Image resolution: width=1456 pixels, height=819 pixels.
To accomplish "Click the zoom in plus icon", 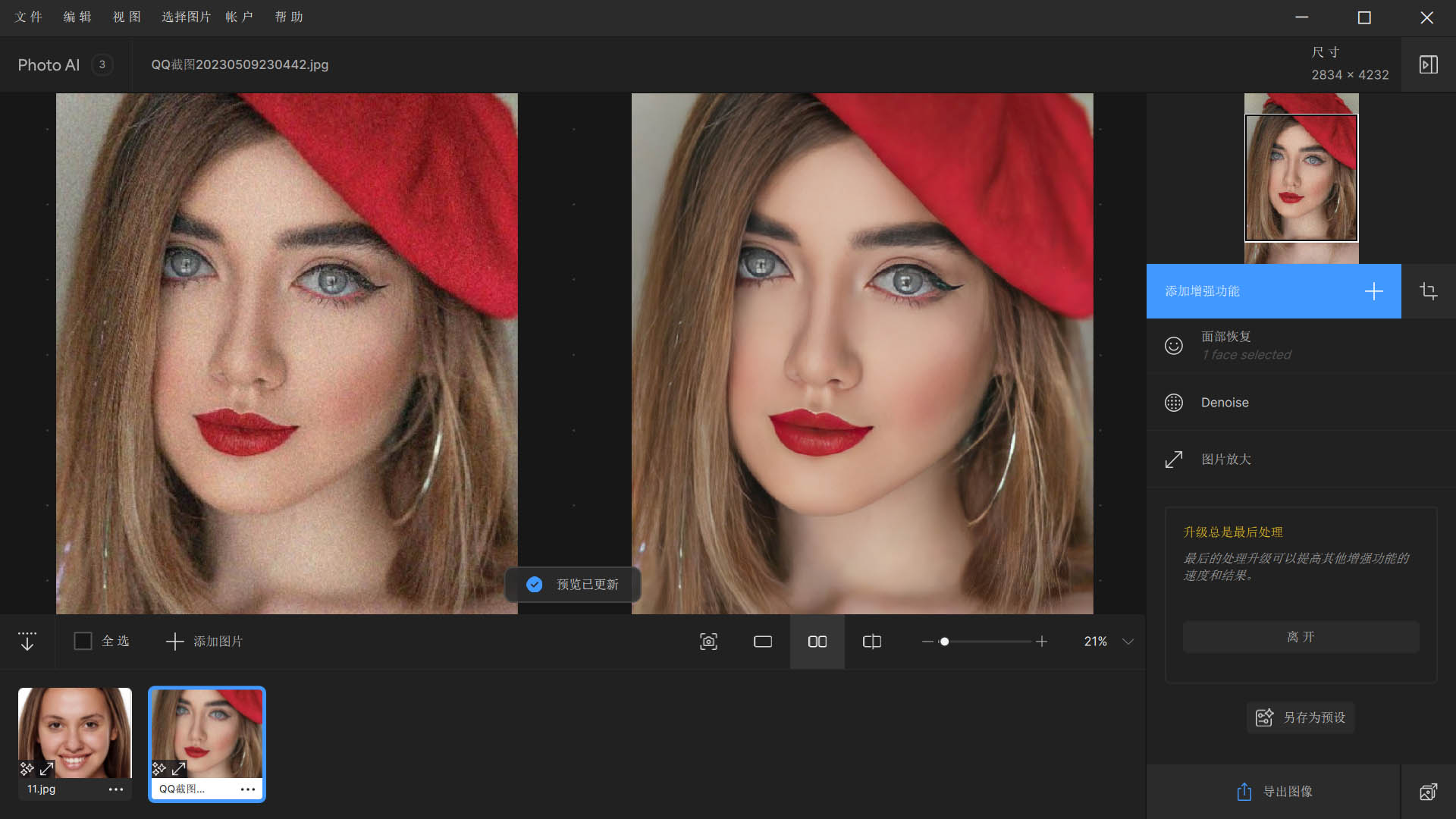I will [x=1042, y=642].
